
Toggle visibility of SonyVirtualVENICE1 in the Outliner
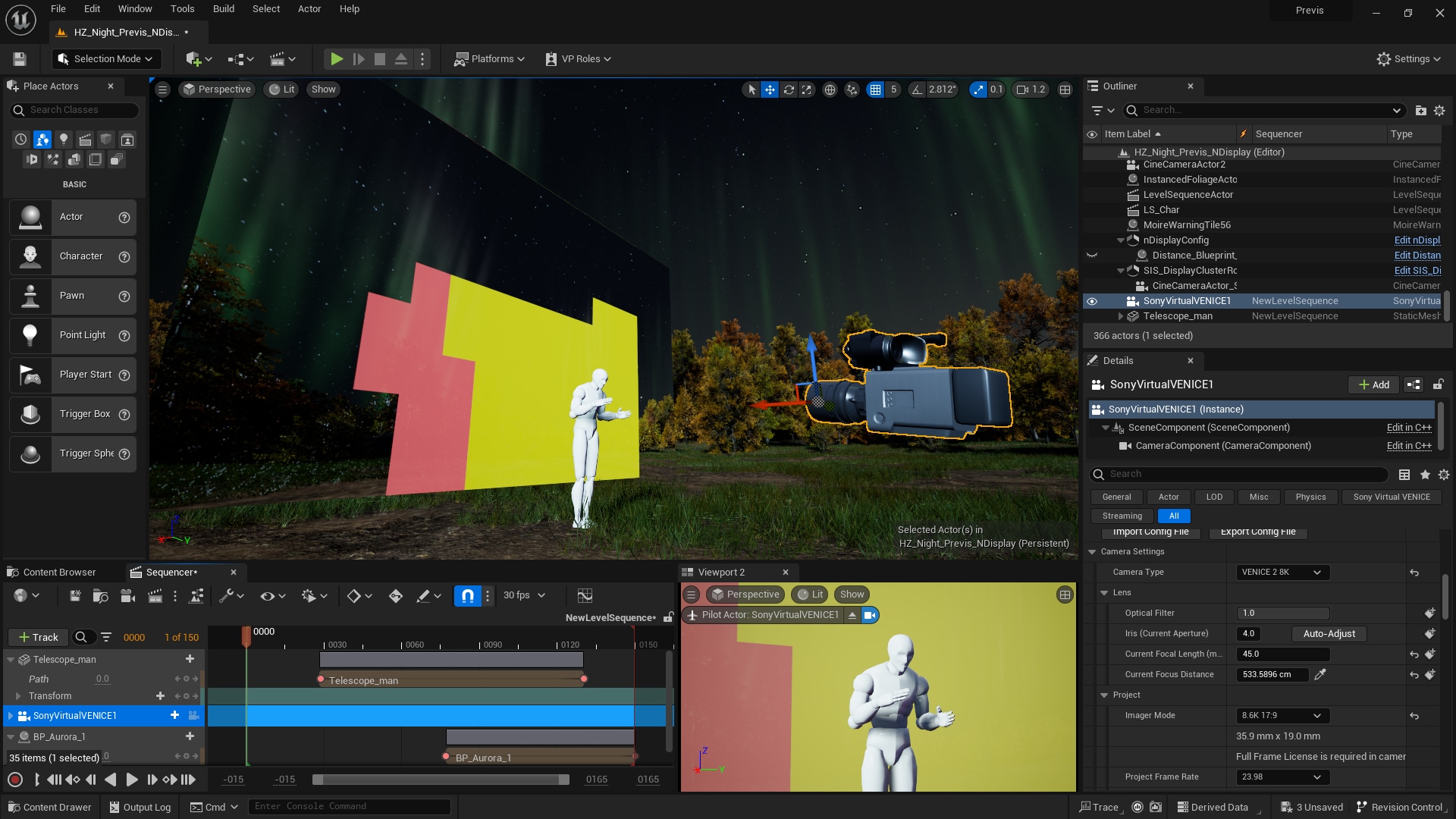click(1092, 301)
